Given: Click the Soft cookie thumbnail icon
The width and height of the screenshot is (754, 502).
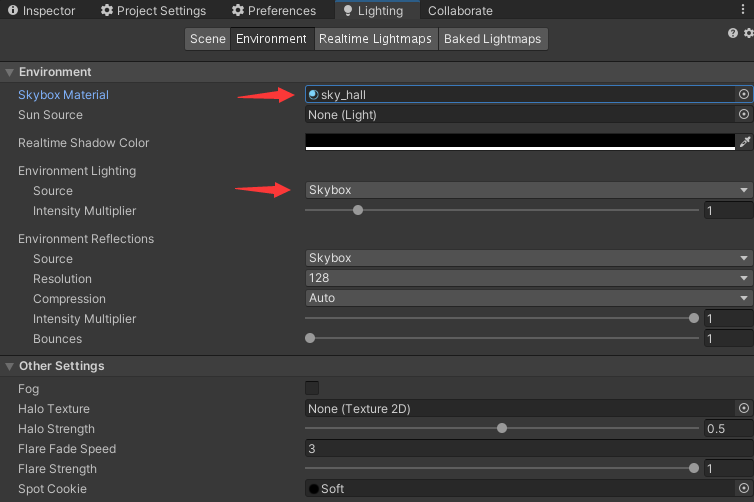Looking at the screenshot, I should pyautogui.click(x=314, y=489).
